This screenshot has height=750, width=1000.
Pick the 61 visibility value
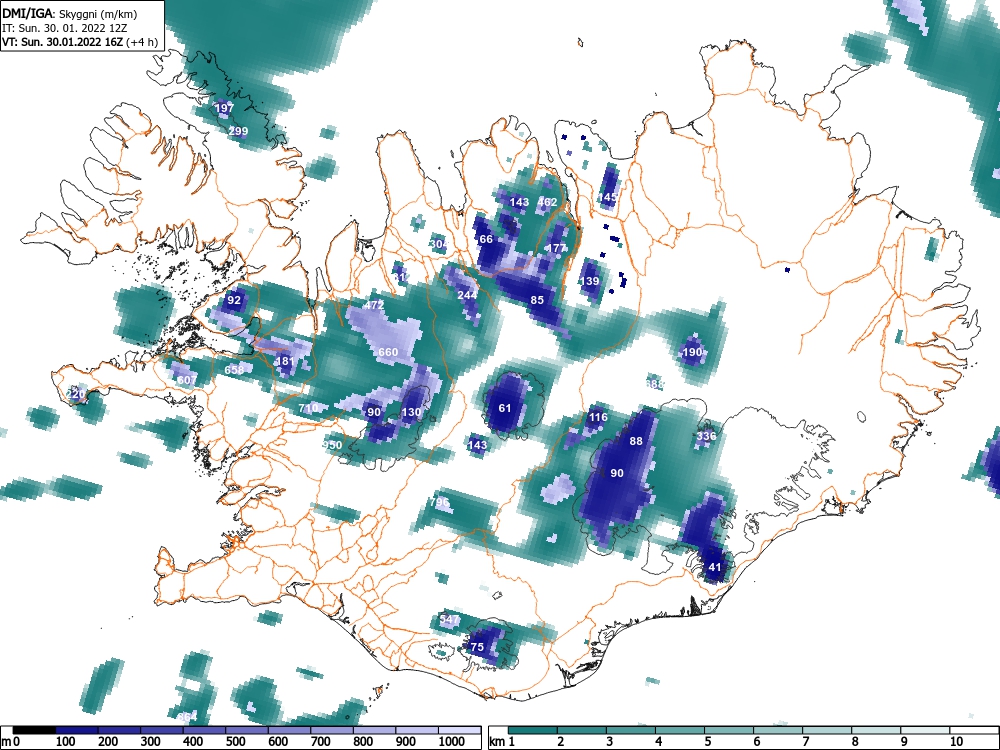[x=504, y=408]
